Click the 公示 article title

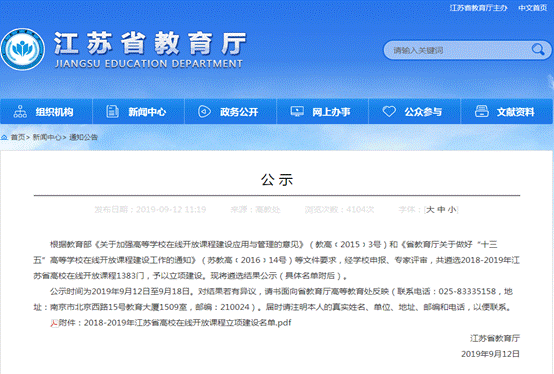pos(277,180)
